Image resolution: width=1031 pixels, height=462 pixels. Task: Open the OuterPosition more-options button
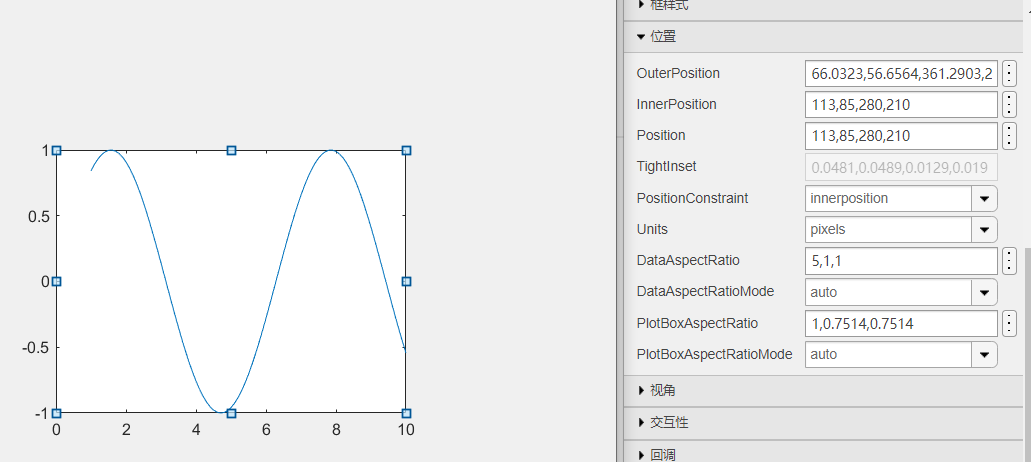1009,73
